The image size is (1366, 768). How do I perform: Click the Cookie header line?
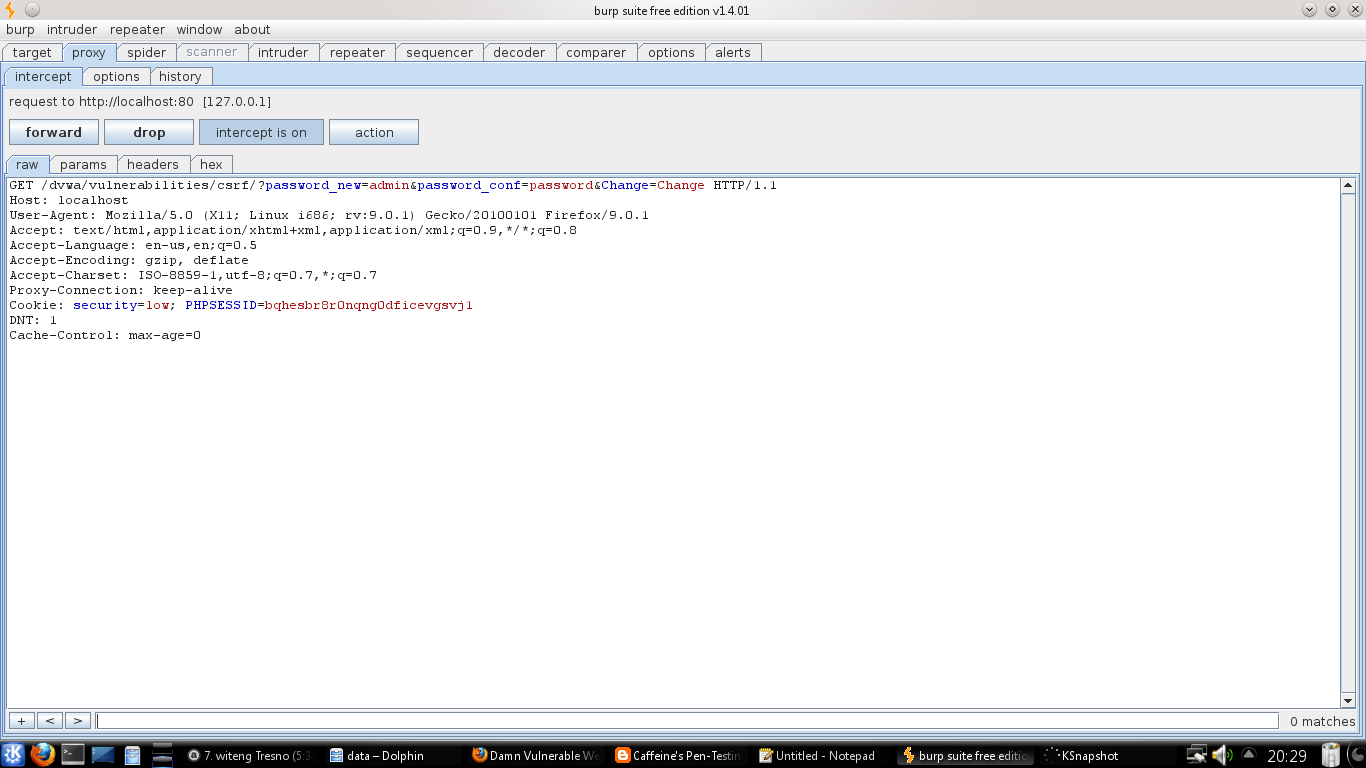pos(241,305)
